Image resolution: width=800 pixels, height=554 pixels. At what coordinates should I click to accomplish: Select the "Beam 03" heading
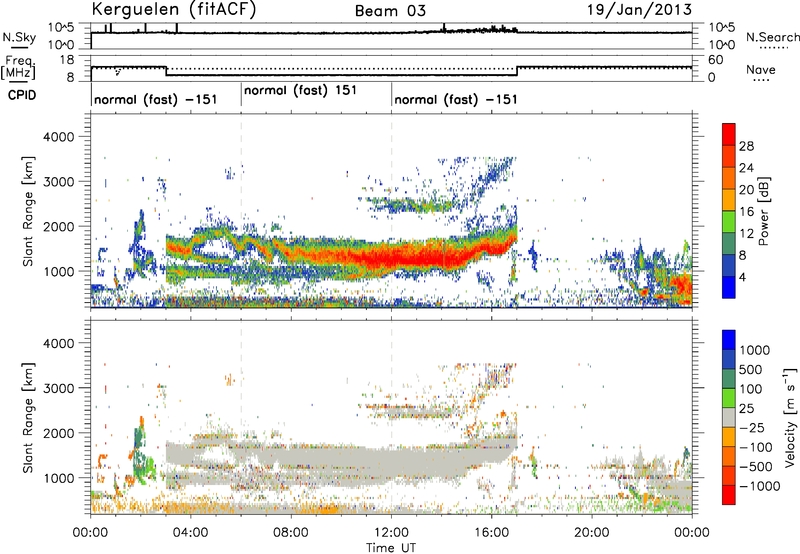click(390, 11)
